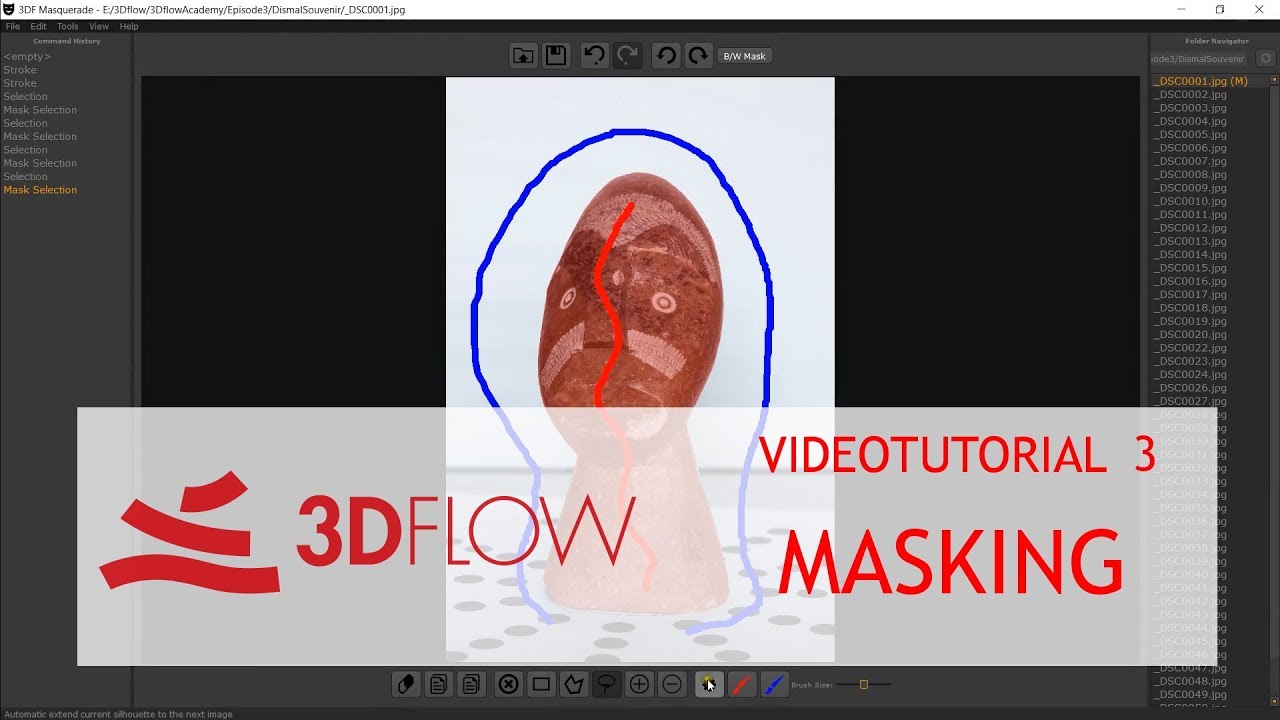Open the View menu
The height and width of the screenshot is (720, 1280).
click(x=99, y=26)
